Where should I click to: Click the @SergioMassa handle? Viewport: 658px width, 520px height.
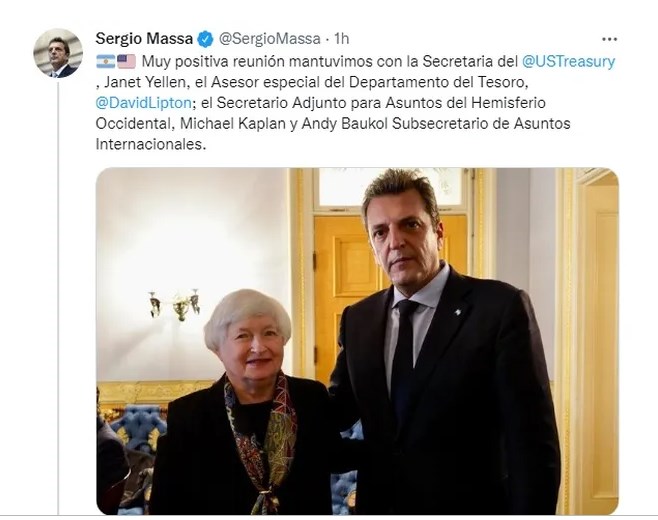coord(270,39)
